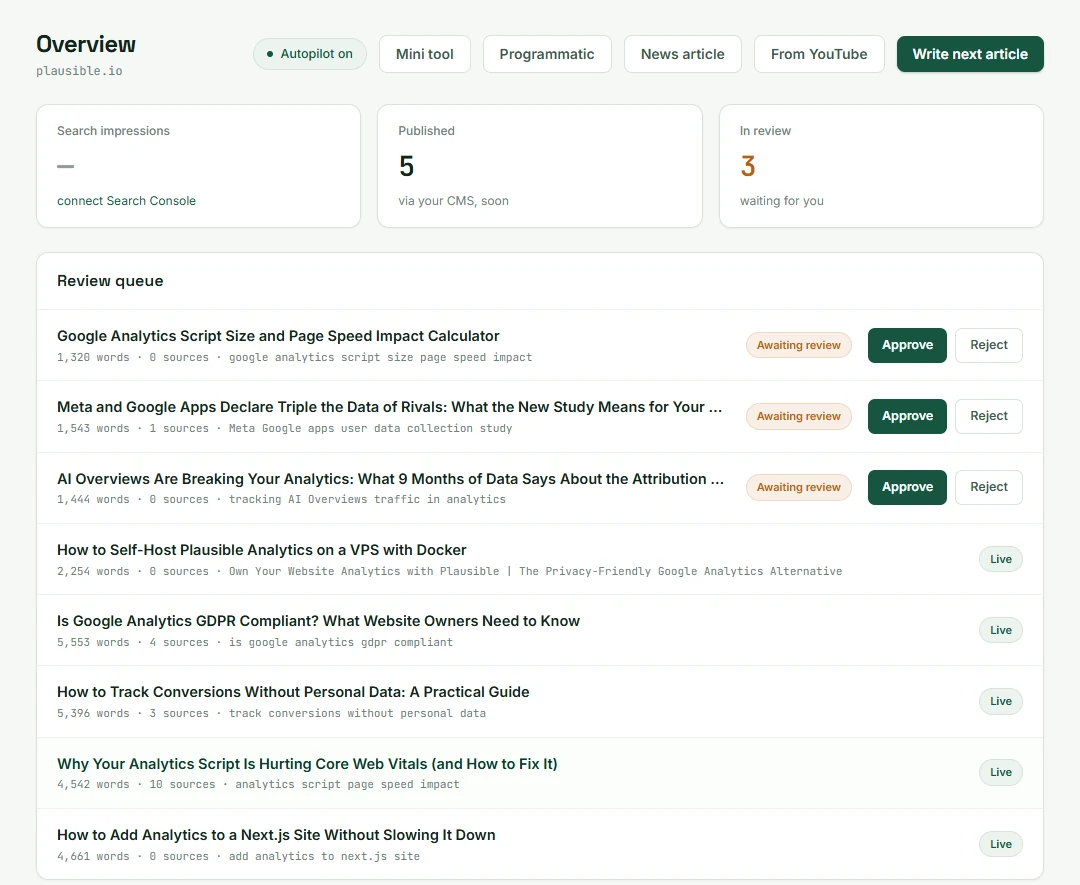The image size is (1080, 885).
Task: Click the 'waiting for you' caption
Action: [x=782, y=201]
